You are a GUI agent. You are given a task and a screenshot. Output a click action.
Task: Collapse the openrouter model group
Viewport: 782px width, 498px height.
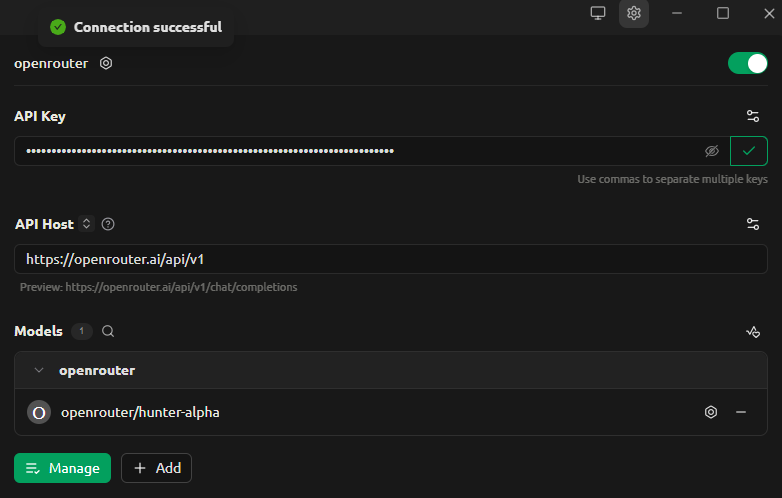[39, 370]
